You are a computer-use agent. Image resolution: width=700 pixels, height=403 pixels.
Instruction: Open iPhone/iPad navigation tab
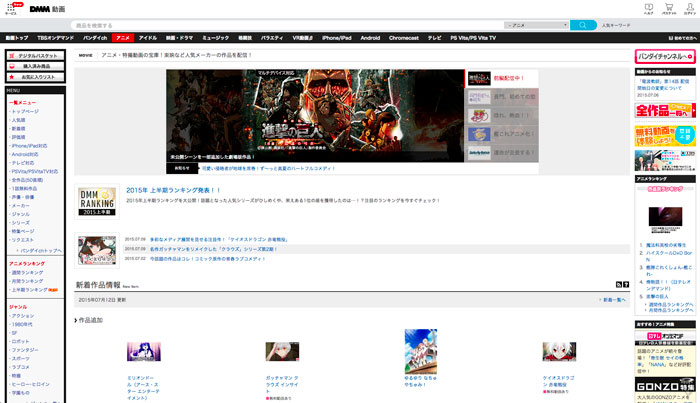pyautogui.click(x=337, y=38)
